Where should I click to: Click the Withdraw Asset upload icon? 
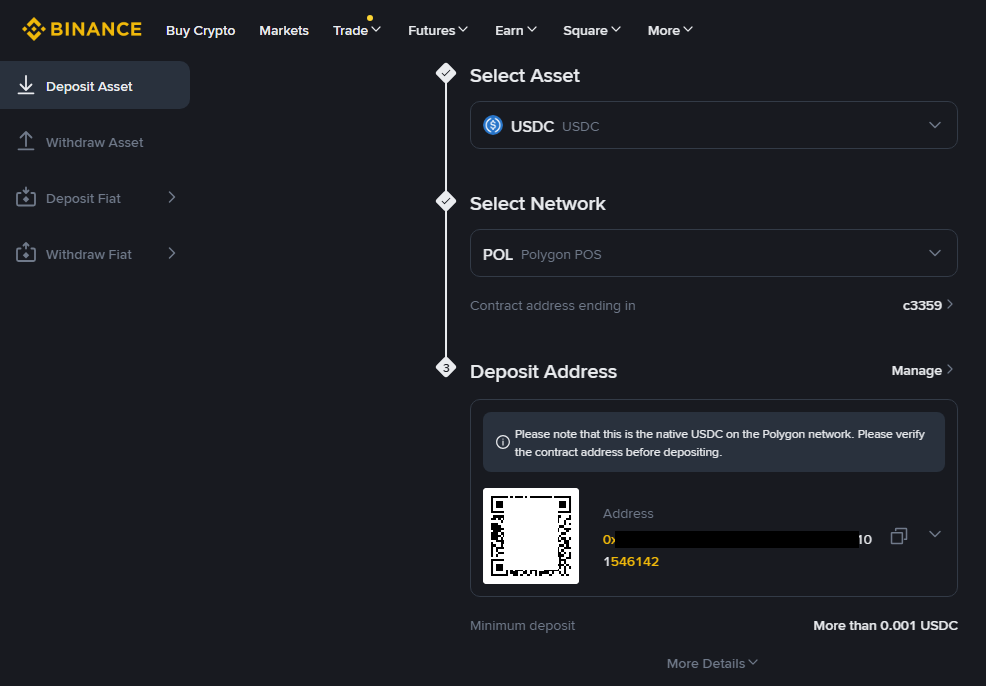(26, 141)
